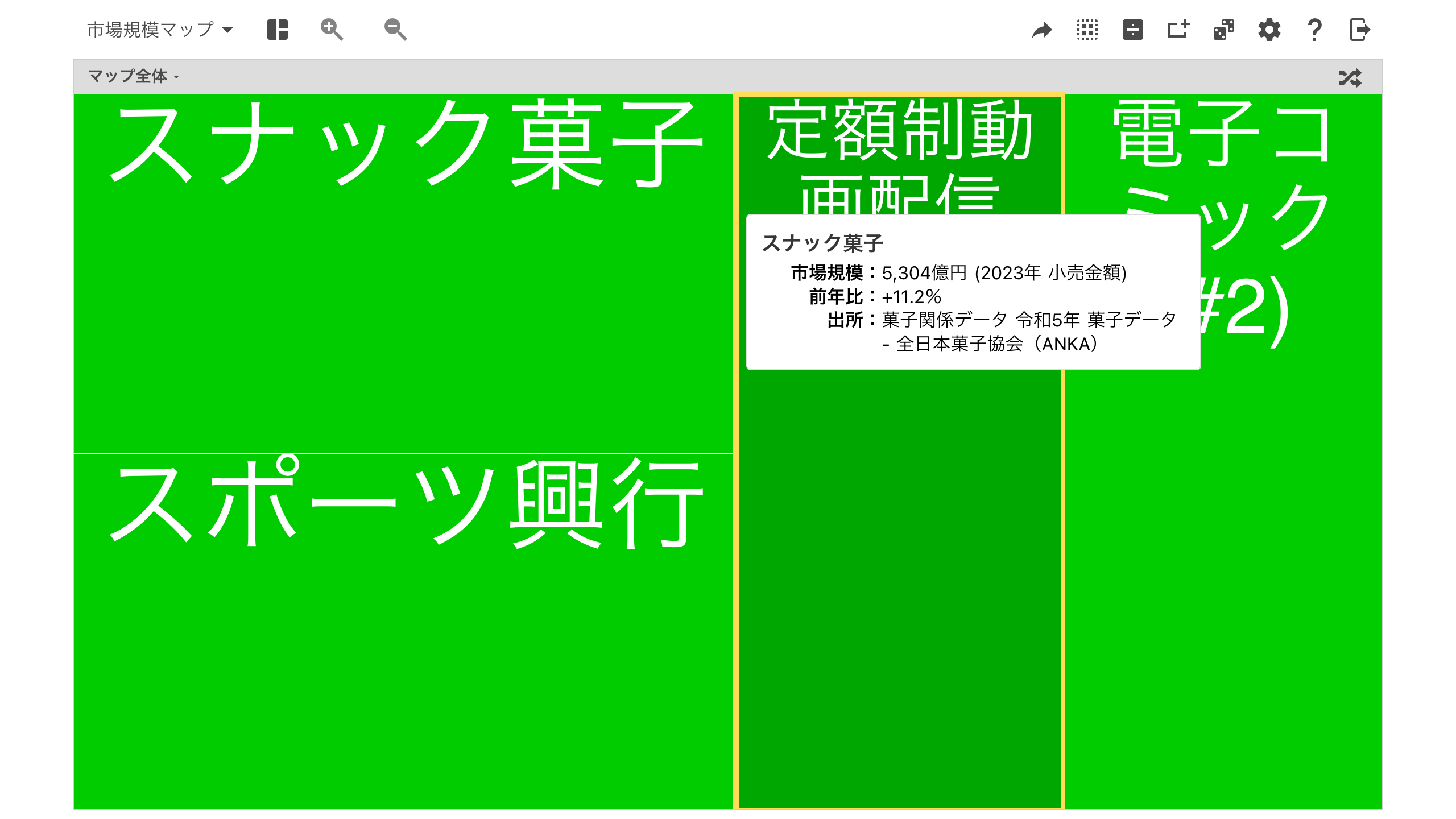Open settings gear icon

[x=1269, y=30]
